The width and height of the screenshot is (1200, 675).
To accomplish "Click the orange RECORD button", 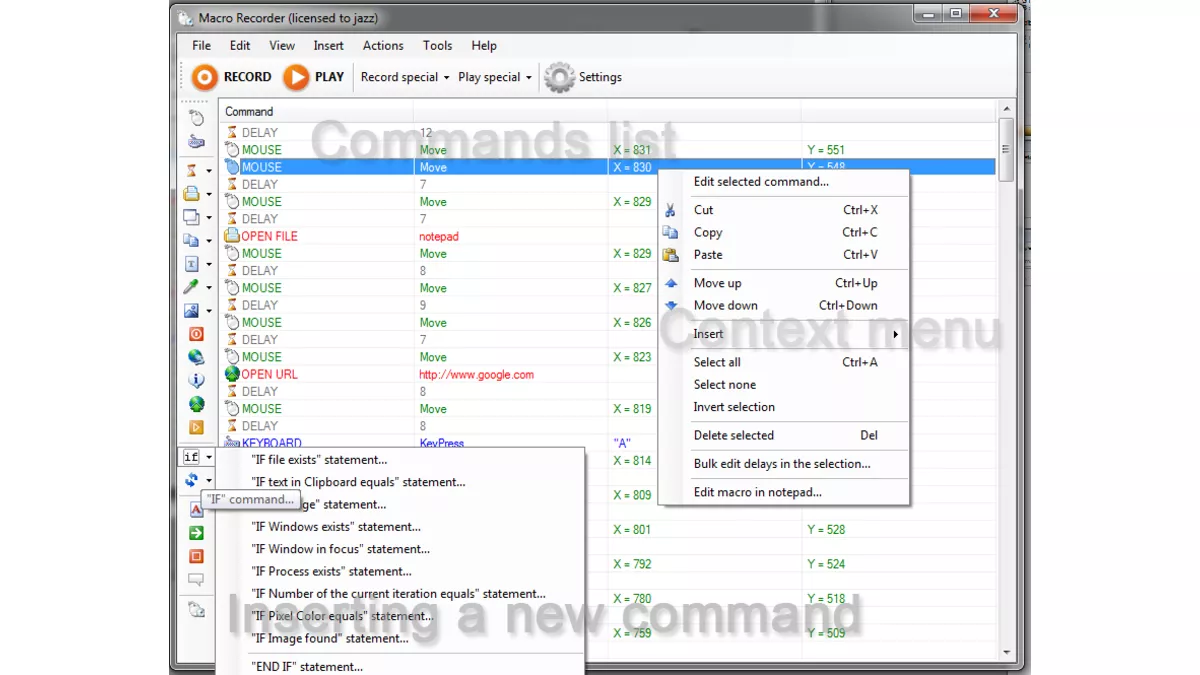I will 231,77.
